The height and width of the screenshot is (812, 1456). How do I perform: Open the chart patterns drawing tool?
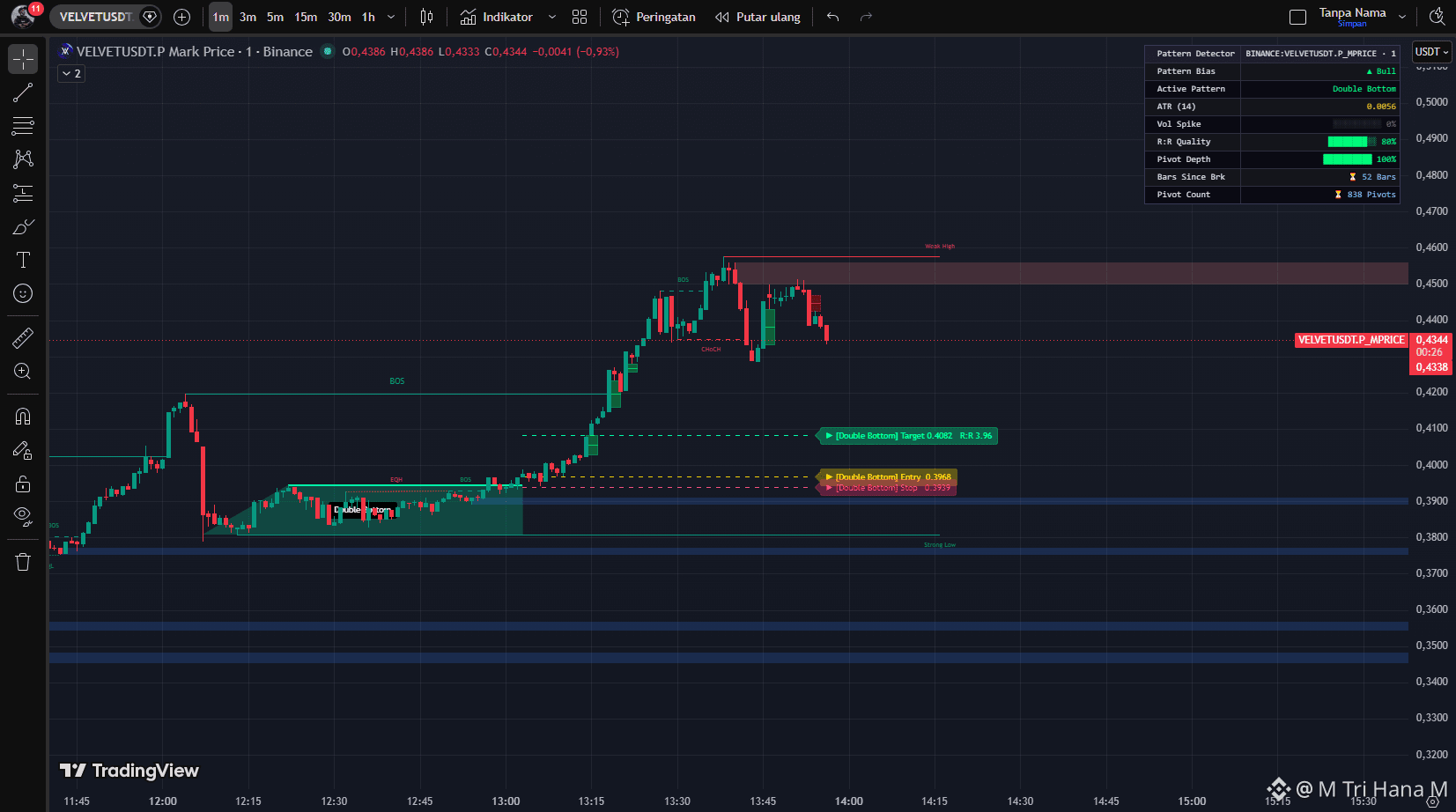coord(23,159)
